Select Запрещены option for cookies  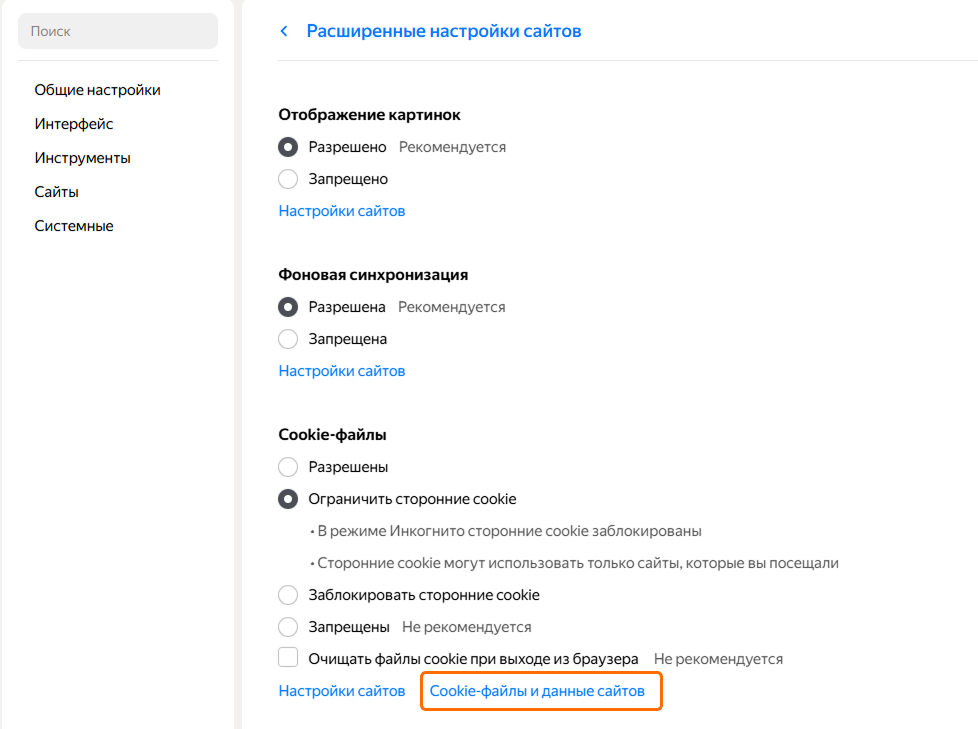point(288,627)
